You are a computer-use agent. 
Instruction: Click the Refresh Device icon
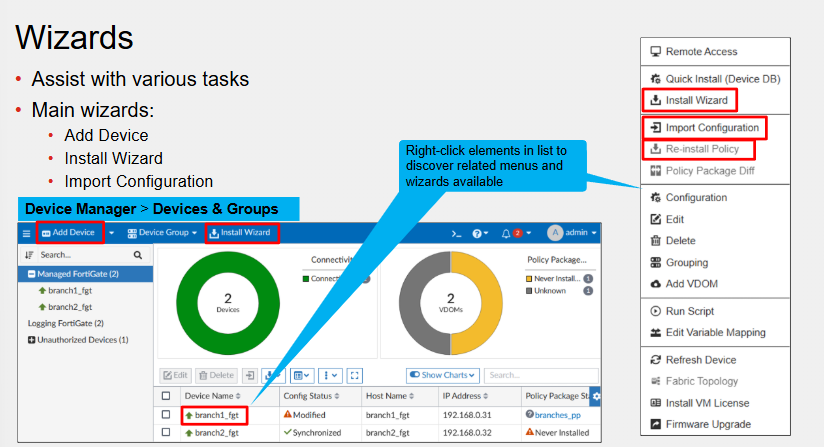pos(655,360)
